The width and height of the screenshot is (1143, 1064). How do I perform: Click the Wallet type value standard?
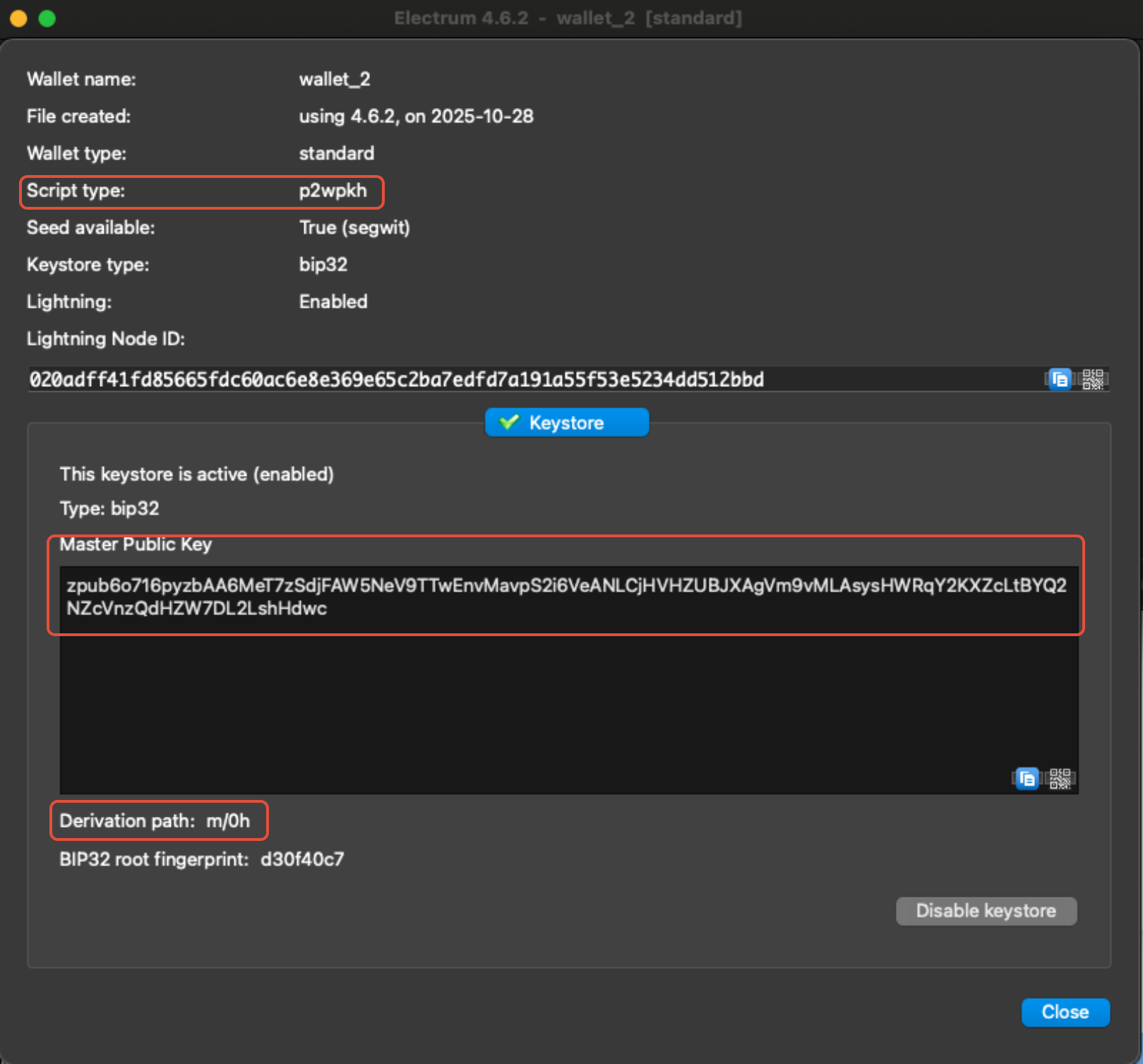click(337, 153)
